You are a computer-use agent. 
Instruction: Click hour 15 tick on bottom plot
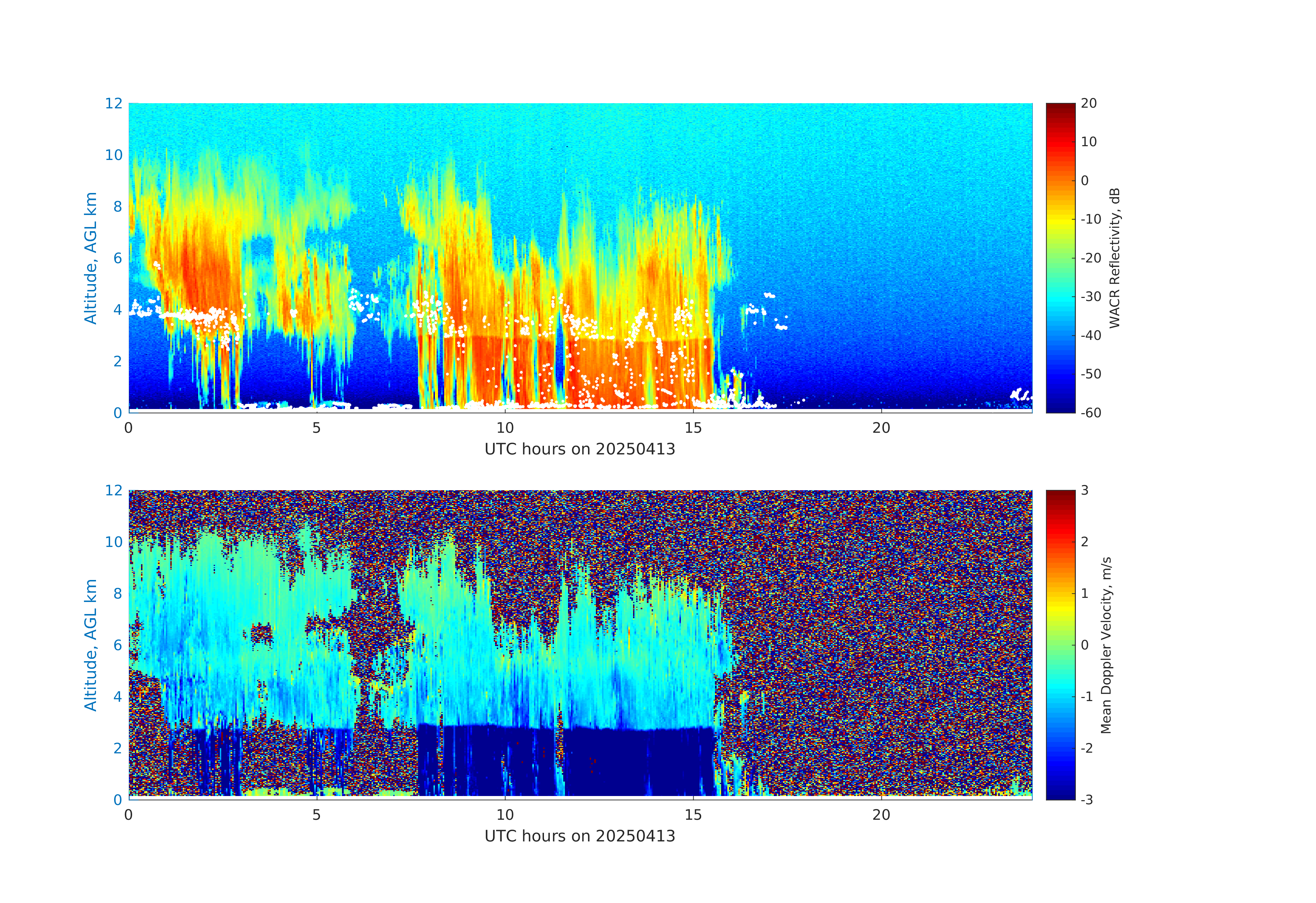pyautogui.click(x=693, y=815)
